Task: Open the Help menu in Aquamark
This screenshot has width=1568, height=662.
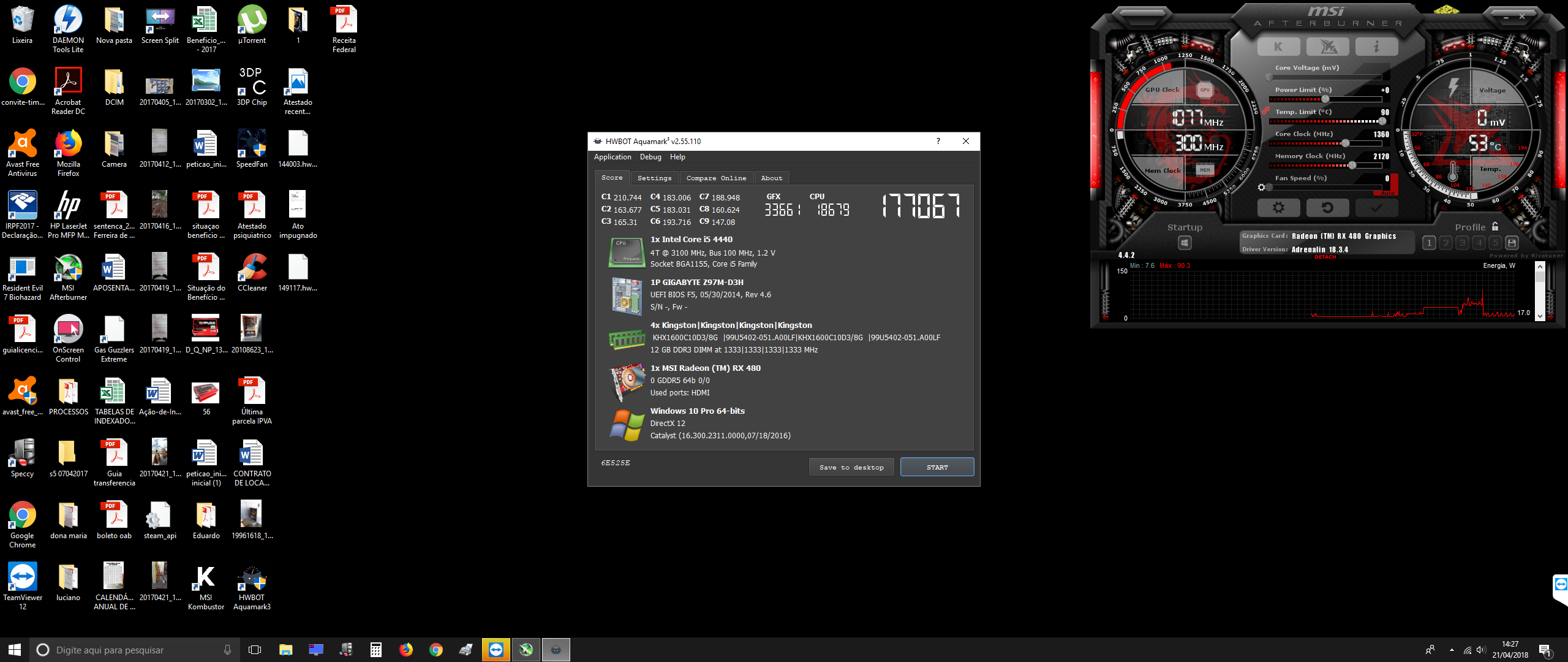Action: [677, 157]
